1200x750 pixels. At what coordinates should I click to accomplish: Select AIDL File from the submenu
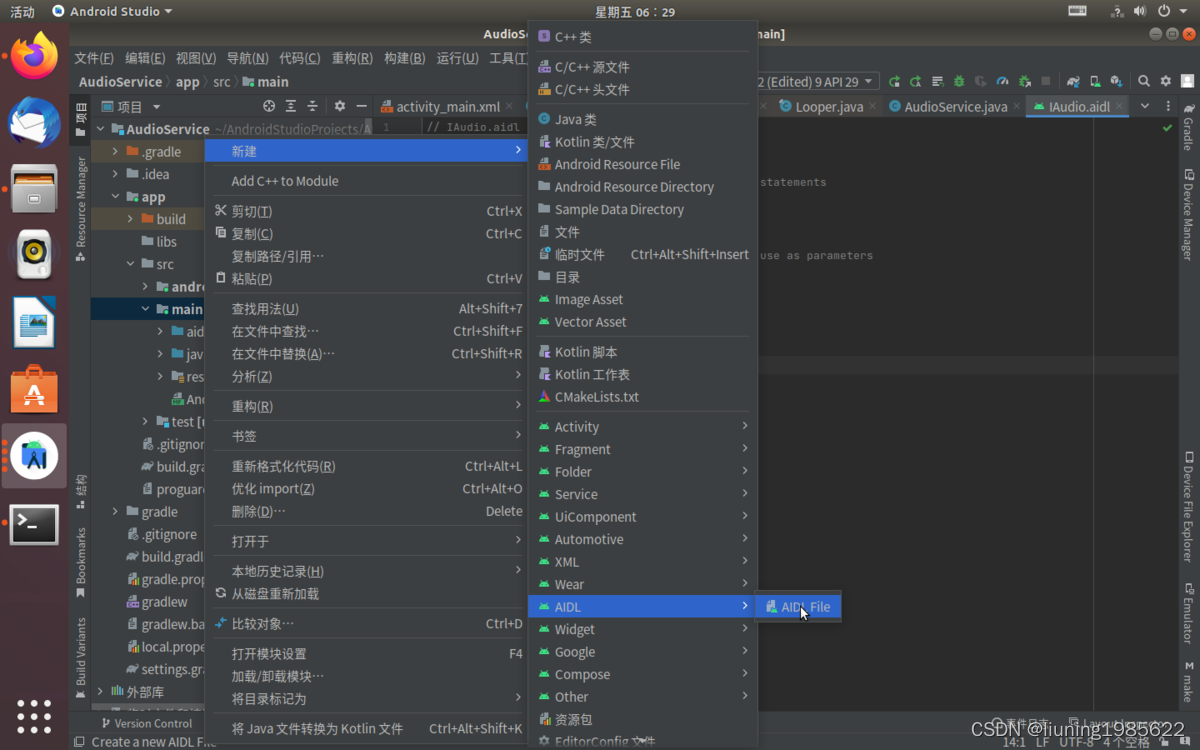coord(800,606)
